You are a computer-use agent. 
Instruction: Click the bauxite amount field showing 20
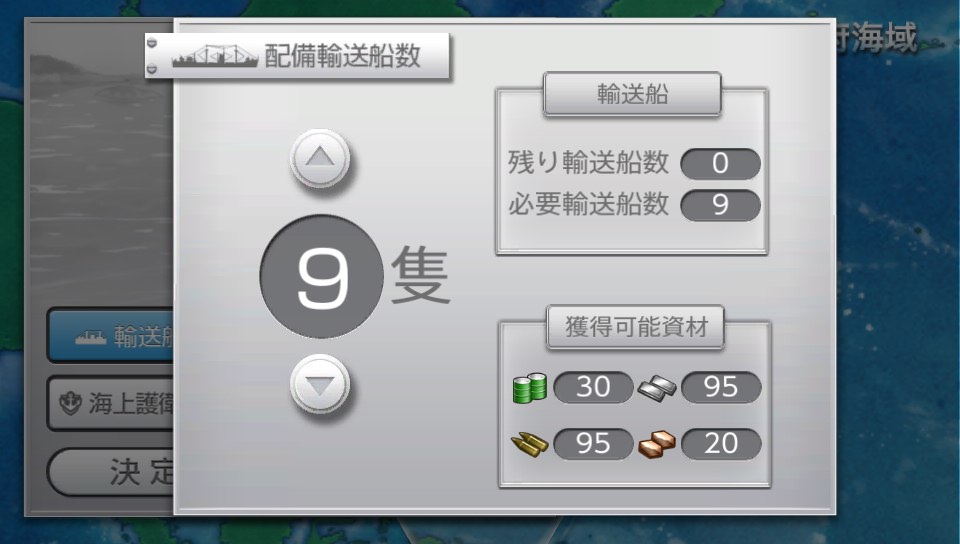(721, 444)
